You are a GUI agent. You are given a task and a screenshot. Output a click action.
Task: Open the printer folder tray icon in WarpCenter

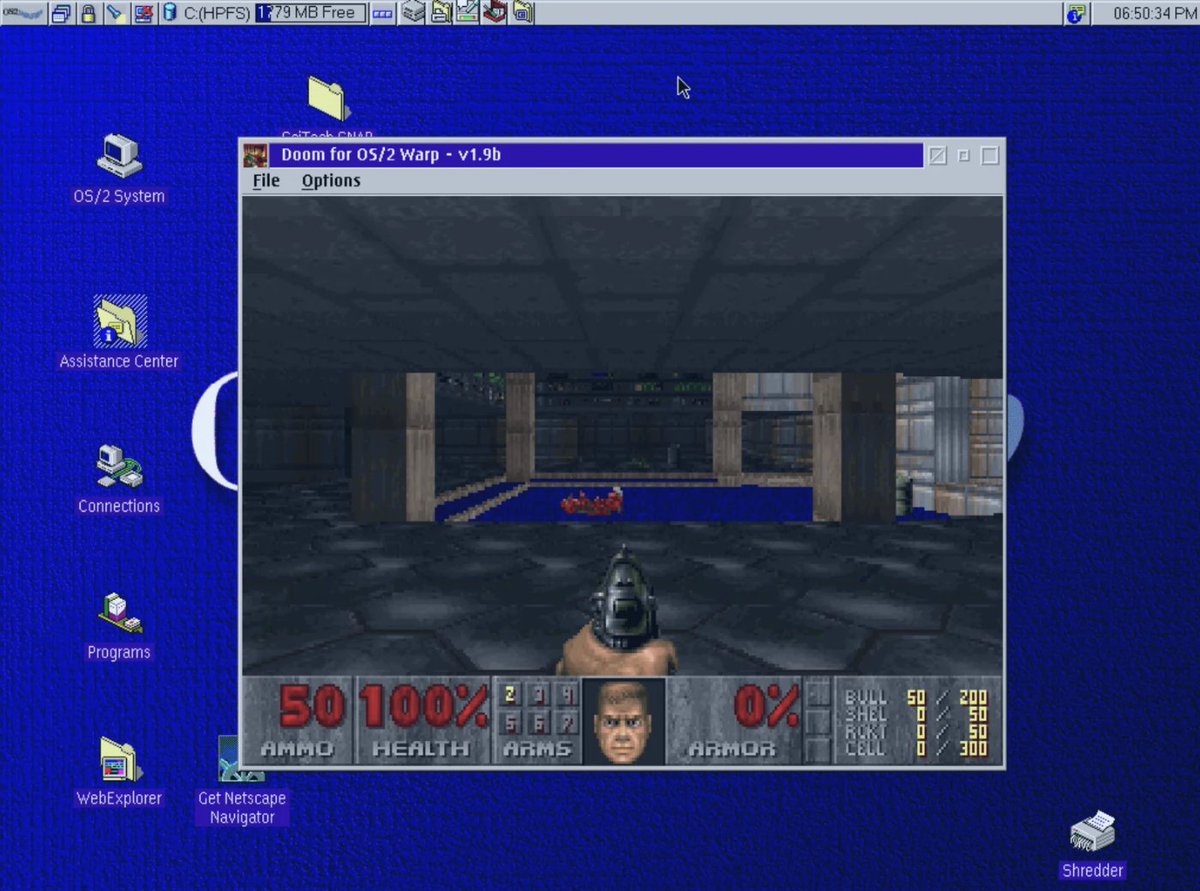[x=441, y=13]
